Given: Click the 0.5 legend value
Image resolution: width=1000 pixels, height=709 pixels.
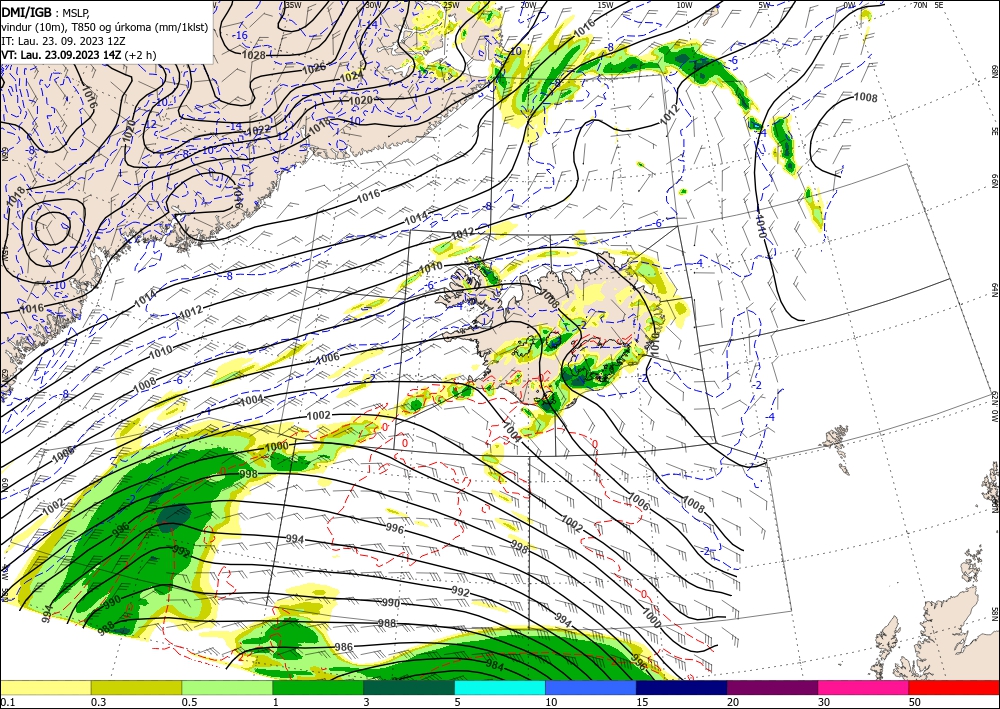Looking at the screenshot, I should 188,702.
